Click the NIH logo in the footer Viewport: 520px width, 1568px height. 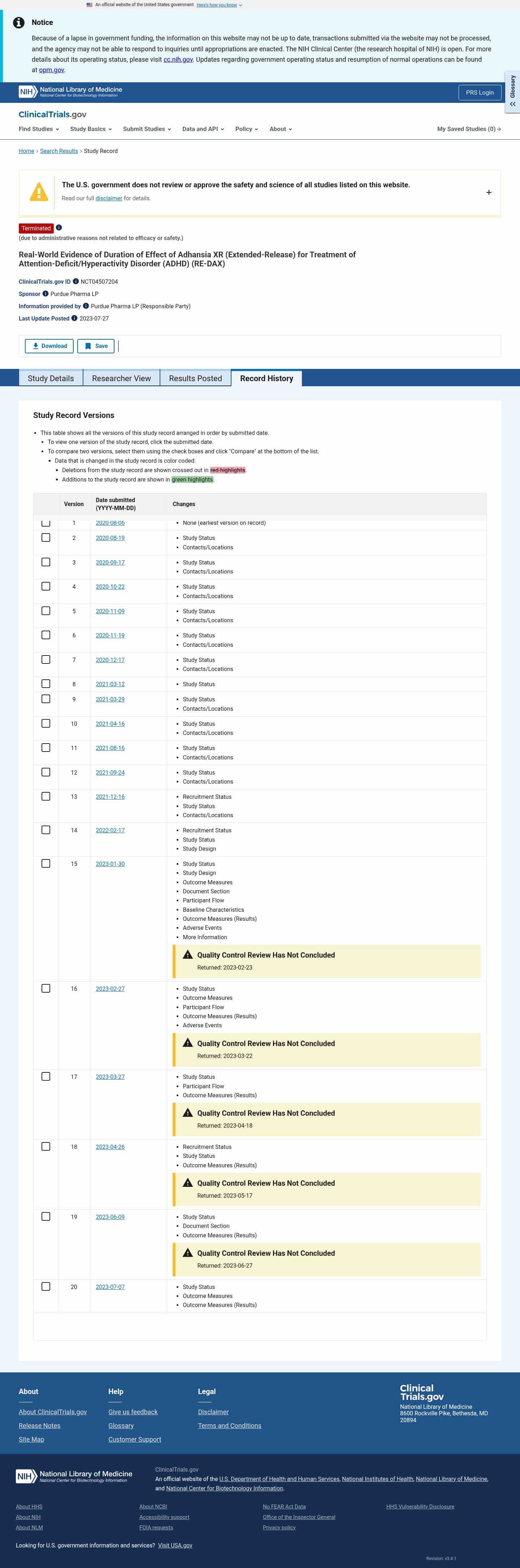[74, 1476]
